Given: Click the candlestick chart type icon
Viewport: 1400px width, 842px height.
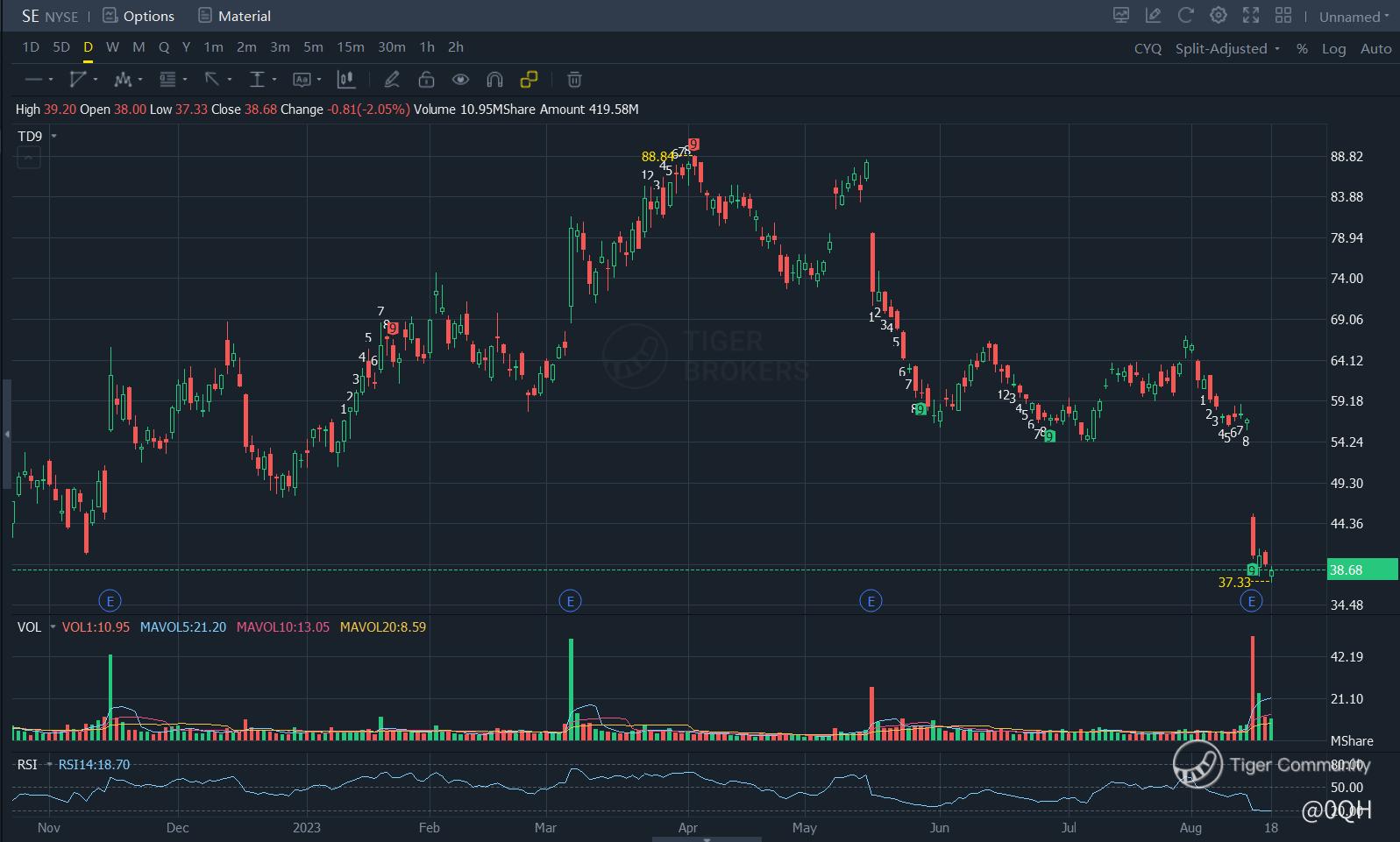Looking at the screenshot, I should (346, 80).
